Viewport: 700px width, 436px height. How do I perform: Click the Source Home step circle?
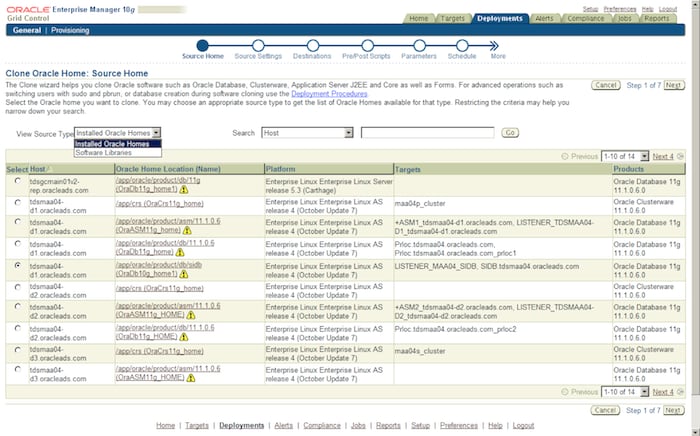202,46
